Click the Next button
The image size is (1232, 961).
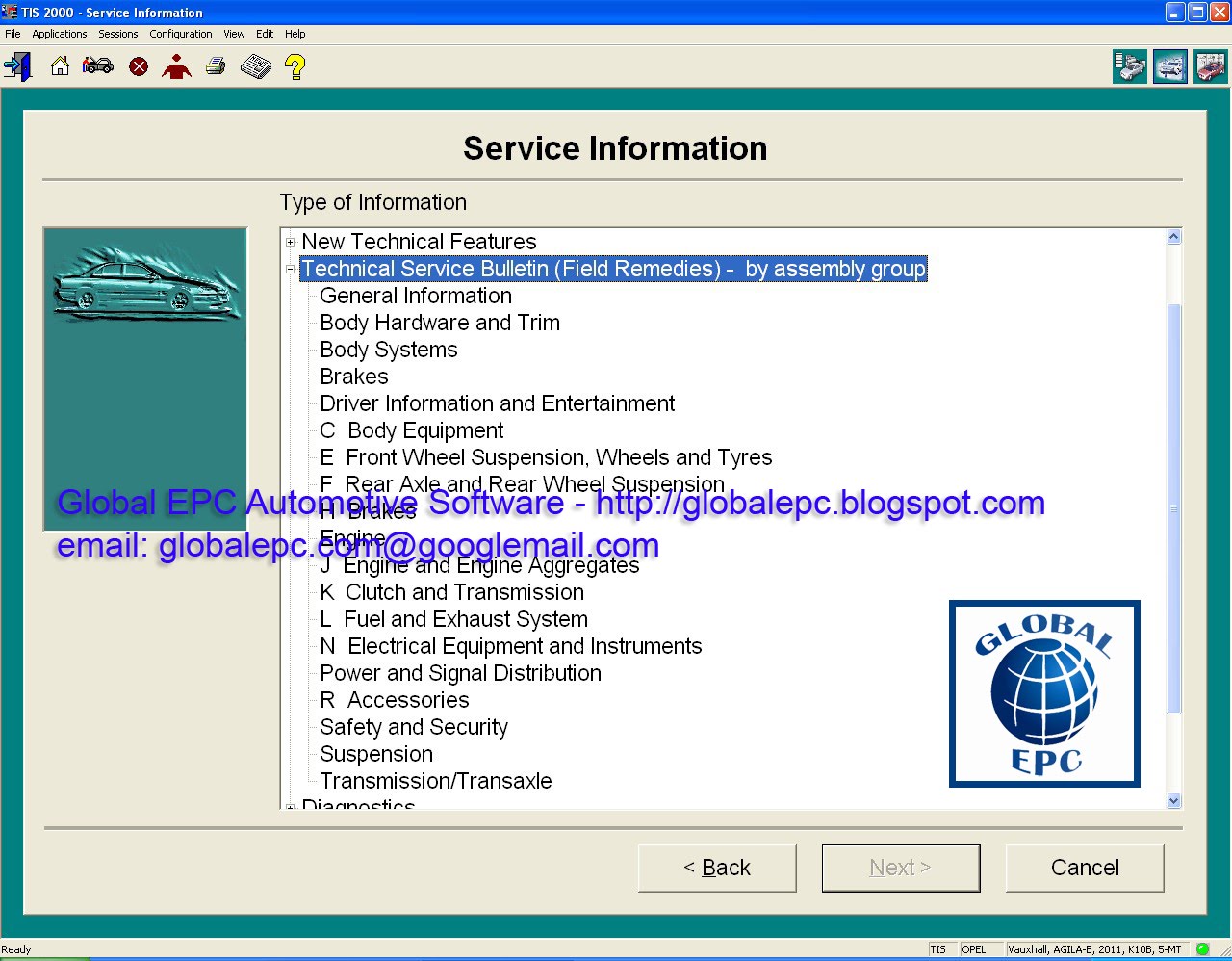[x=901, y=868]
